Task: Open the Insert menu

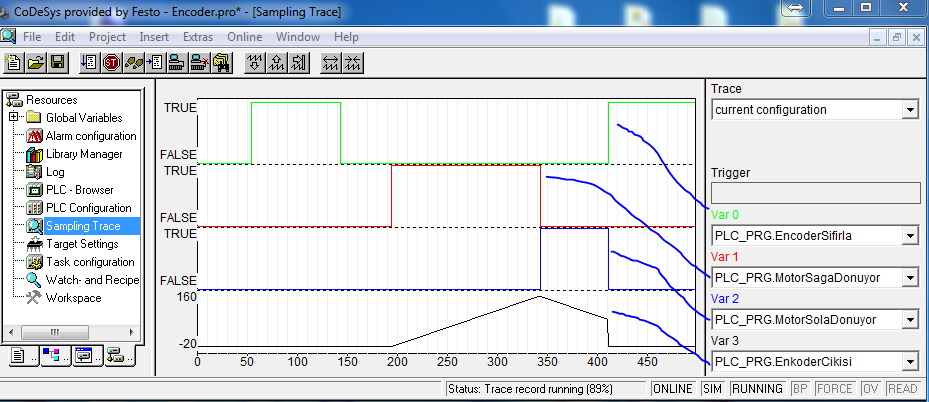Action: tap(154, 37)
